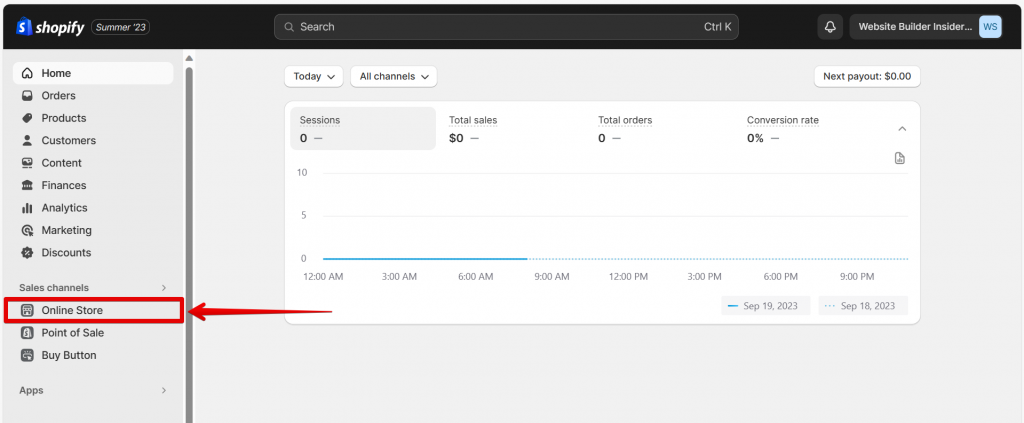Open the notifications bell
Screen dimensions: 1024x423
coord(830,27)
